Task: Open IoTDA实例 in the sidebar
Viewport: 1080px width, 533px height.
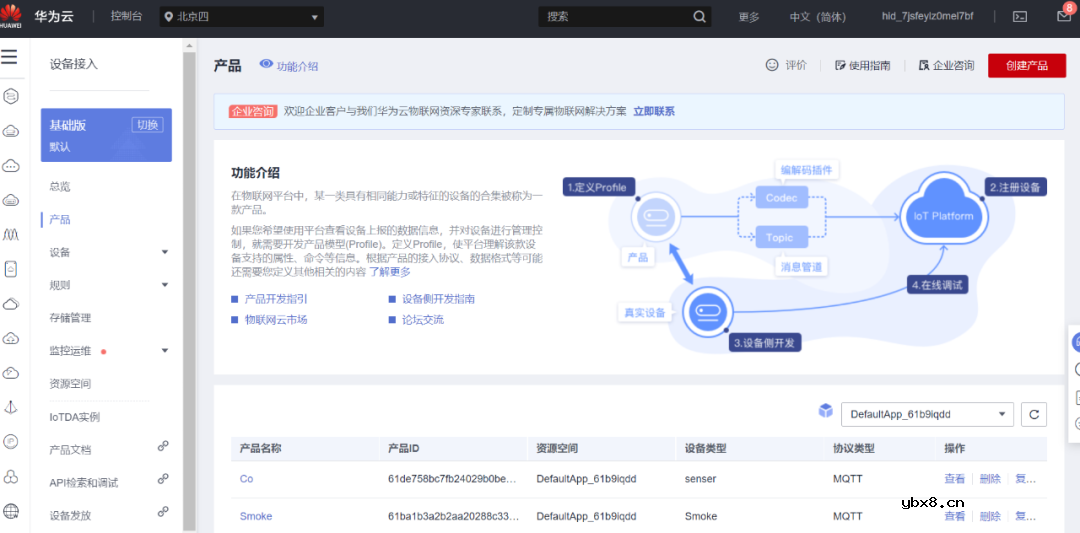Action: 75,417
